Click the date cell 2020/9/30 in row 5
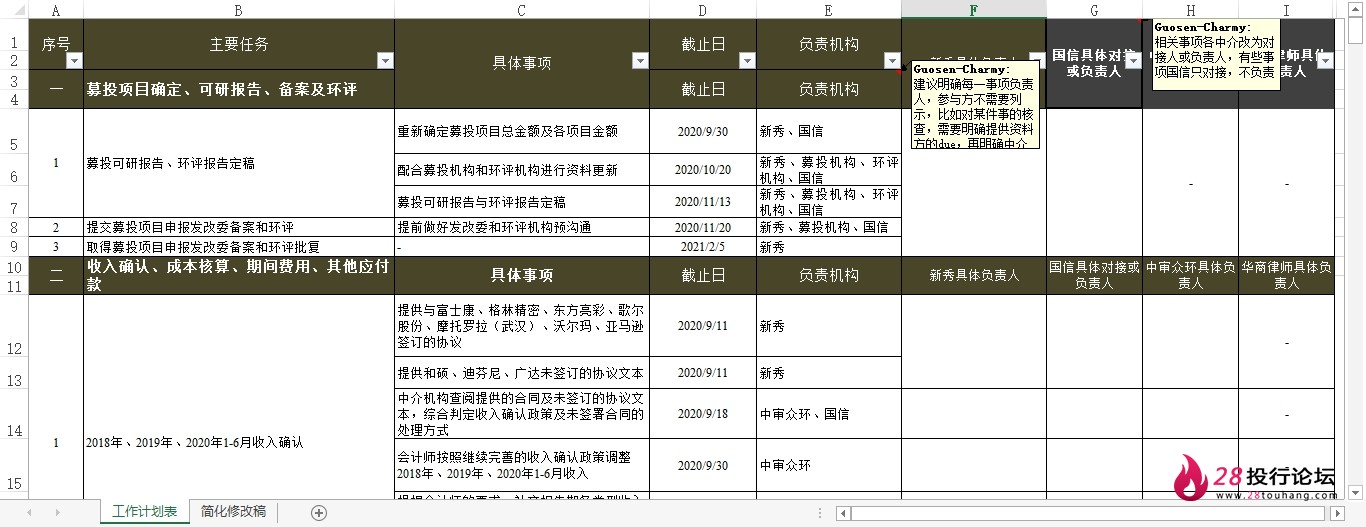The width and height of the screenshot is (1366, 527). coord(703,131)
